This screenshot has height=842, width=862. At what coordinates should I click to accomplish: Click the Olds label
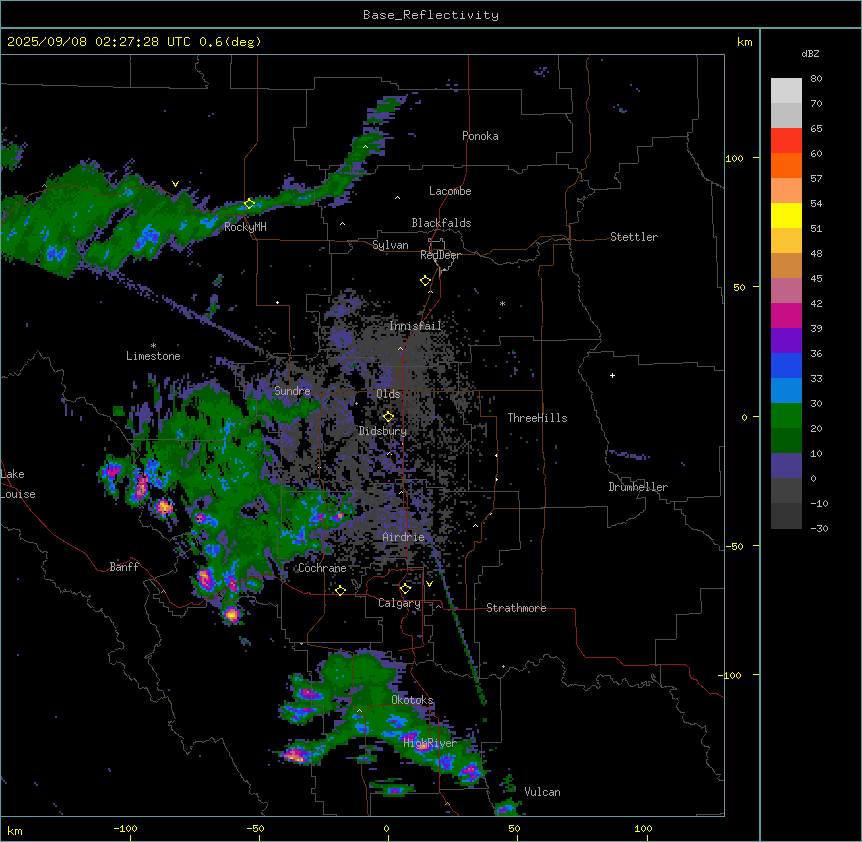(x=388, y=394)
